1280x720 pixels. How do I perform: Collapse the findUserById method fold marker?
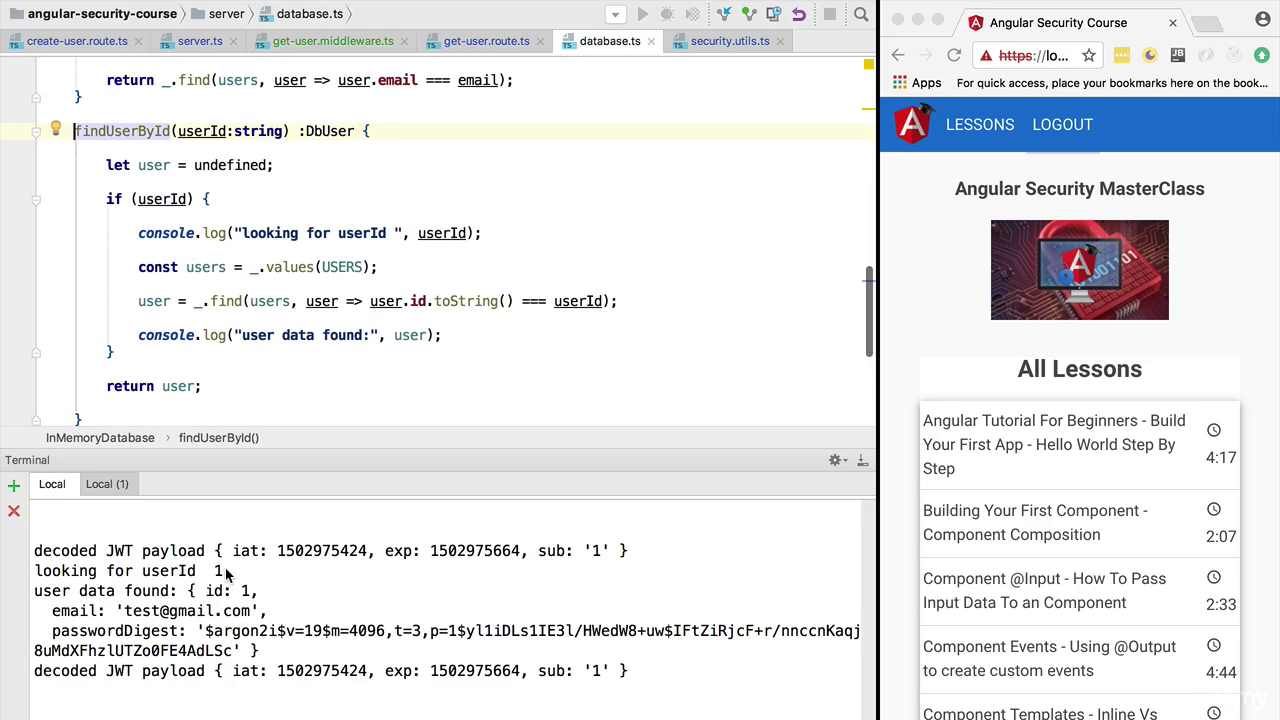point(36,131)
